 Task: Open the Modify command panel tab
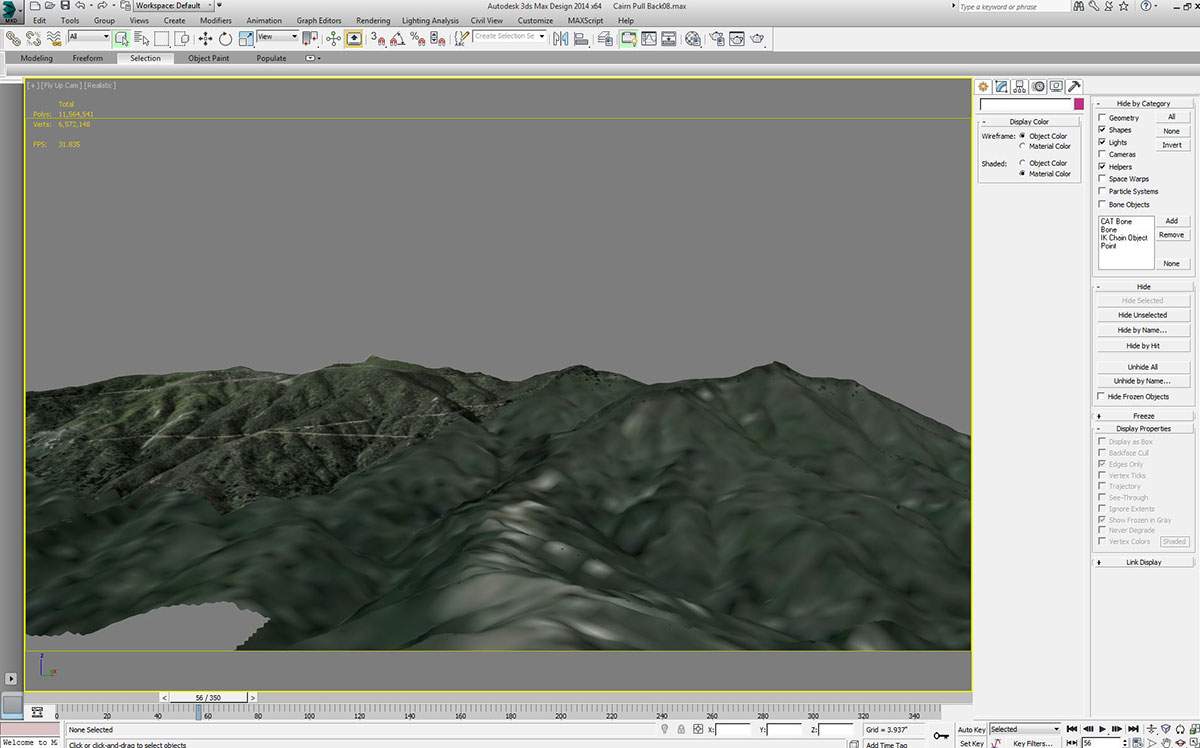[1001, 87]
